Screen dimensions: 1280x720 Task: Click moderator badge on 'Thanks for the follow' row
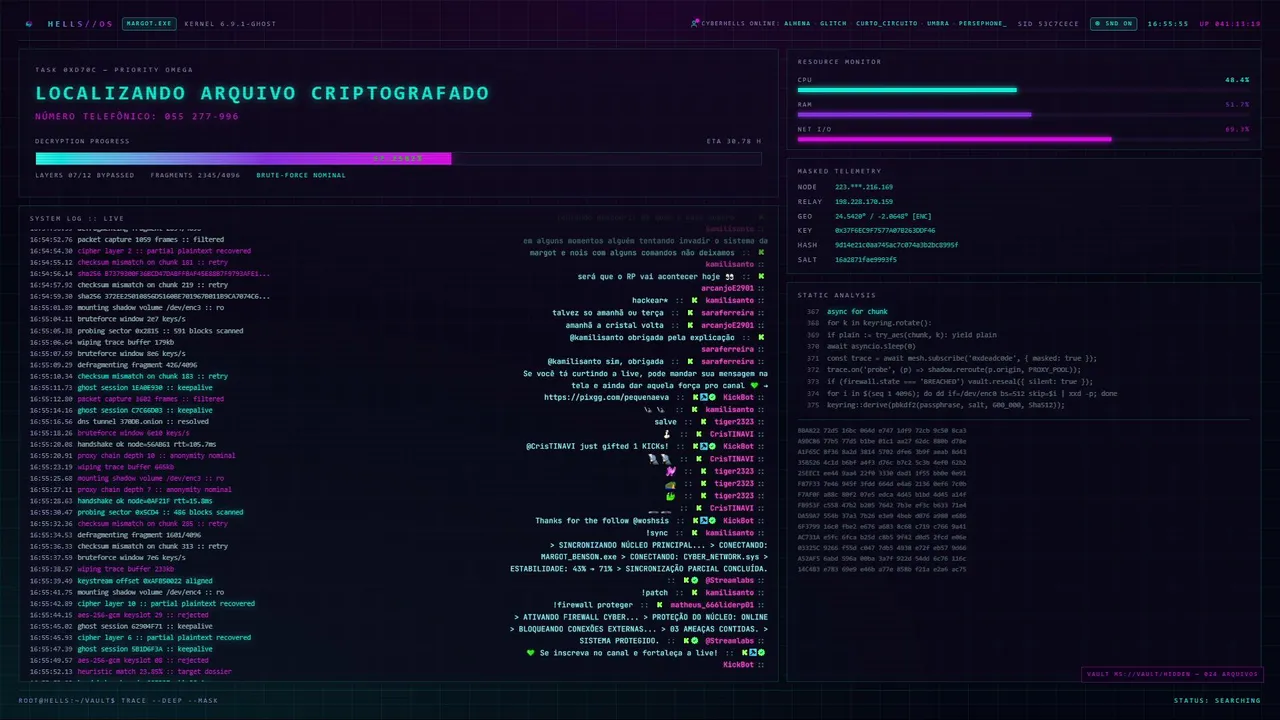click(x=703, y=521)
